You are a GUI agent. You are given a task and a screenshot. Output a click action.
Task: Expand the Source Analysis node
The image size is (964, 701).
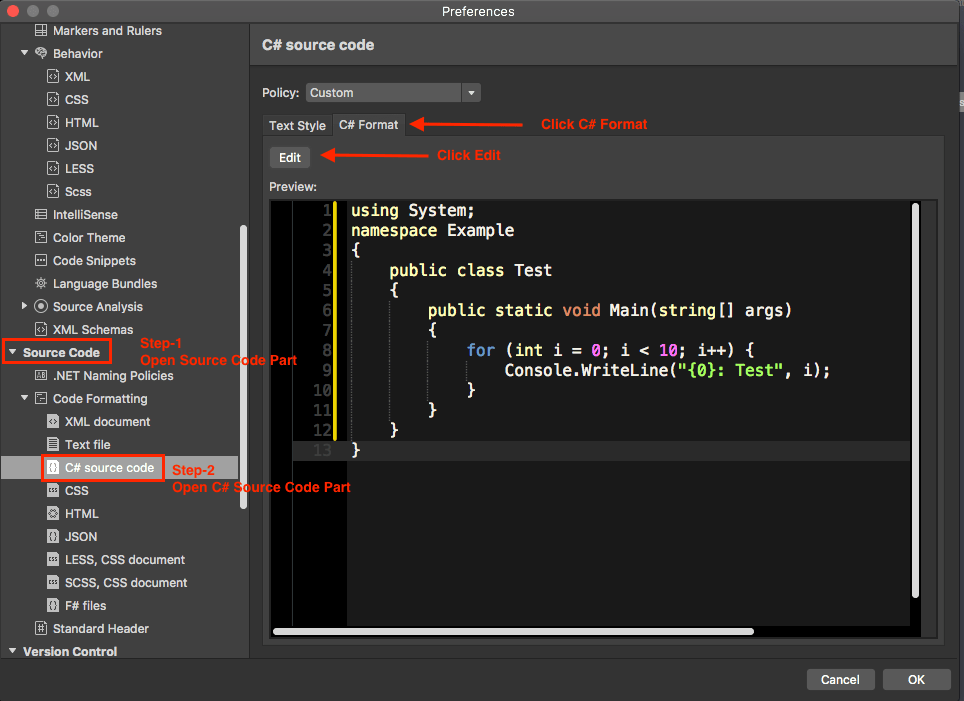click(24, 306)
